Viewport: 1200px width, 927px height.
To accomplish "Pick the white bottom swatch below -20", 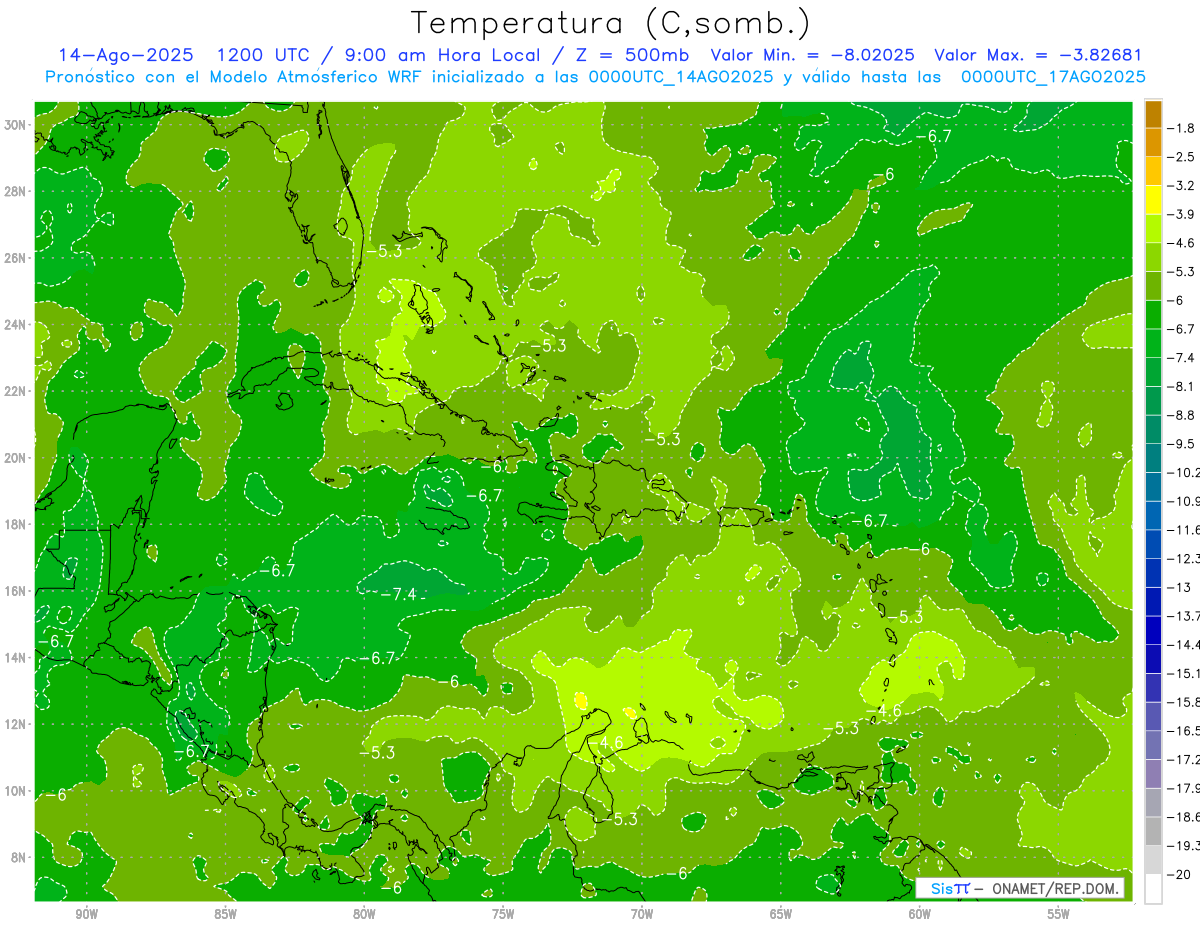I will (1153, 888).
